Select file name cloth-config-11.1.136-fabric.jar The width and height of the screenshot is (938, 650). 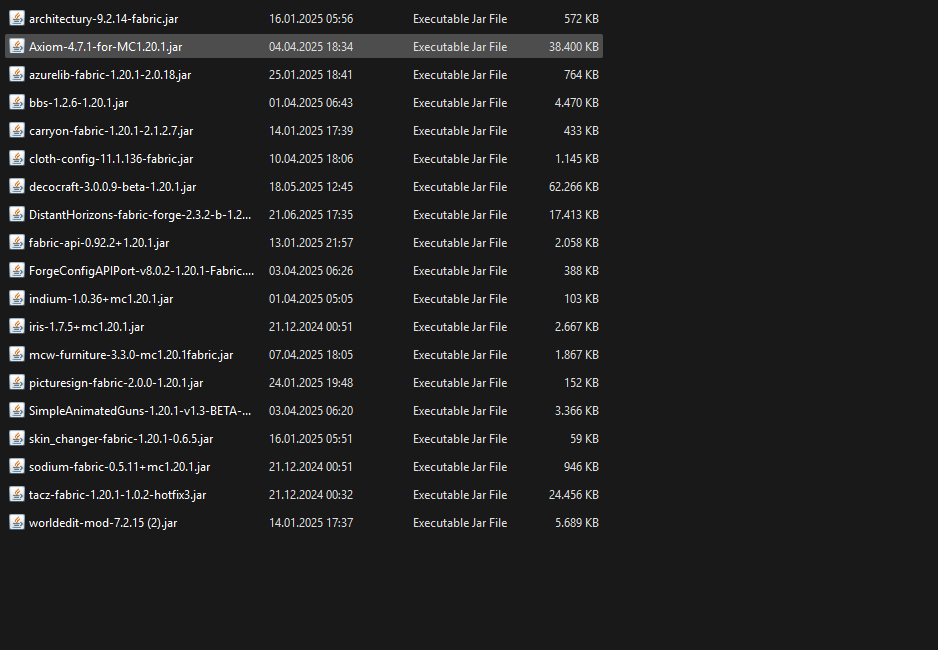(x=111, y=159)
